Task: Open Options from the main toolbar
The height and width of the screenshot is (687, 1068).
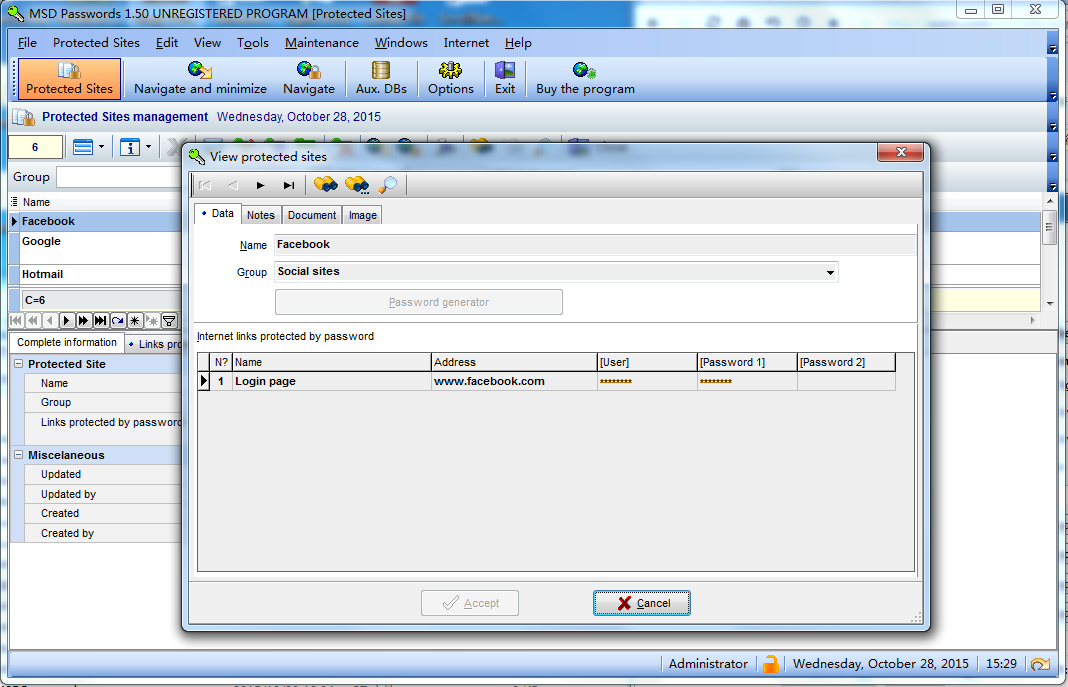Action: [450, 79]
